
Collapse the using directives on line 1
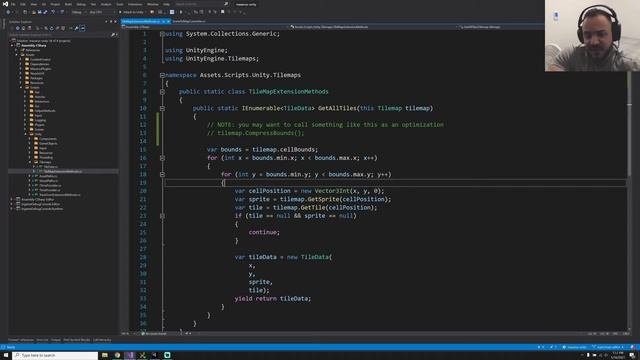(x=162, y=34)
